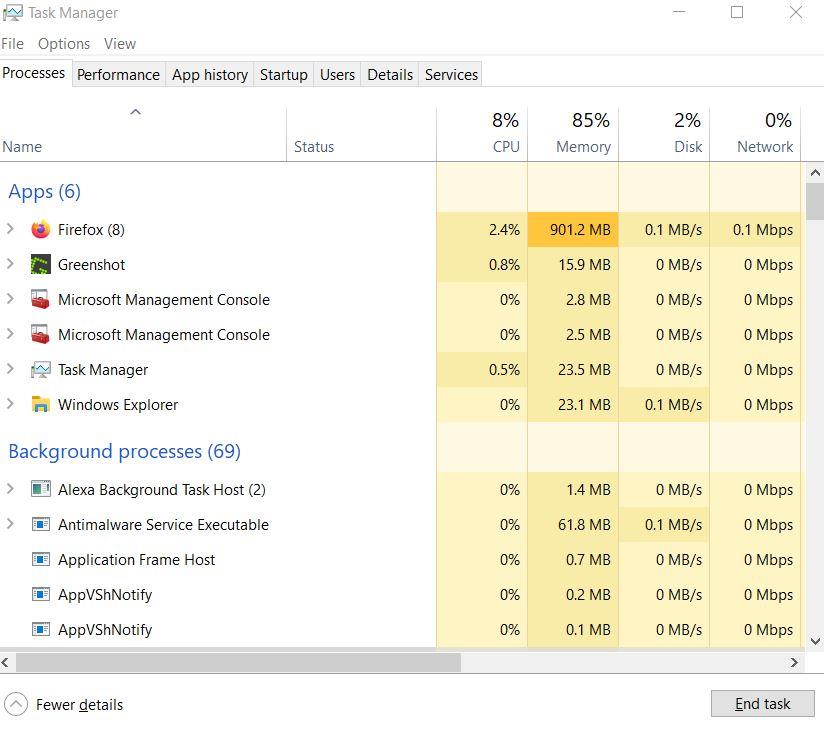
Task: Click the Antimalware Service Executable icon
Action: 40,525
